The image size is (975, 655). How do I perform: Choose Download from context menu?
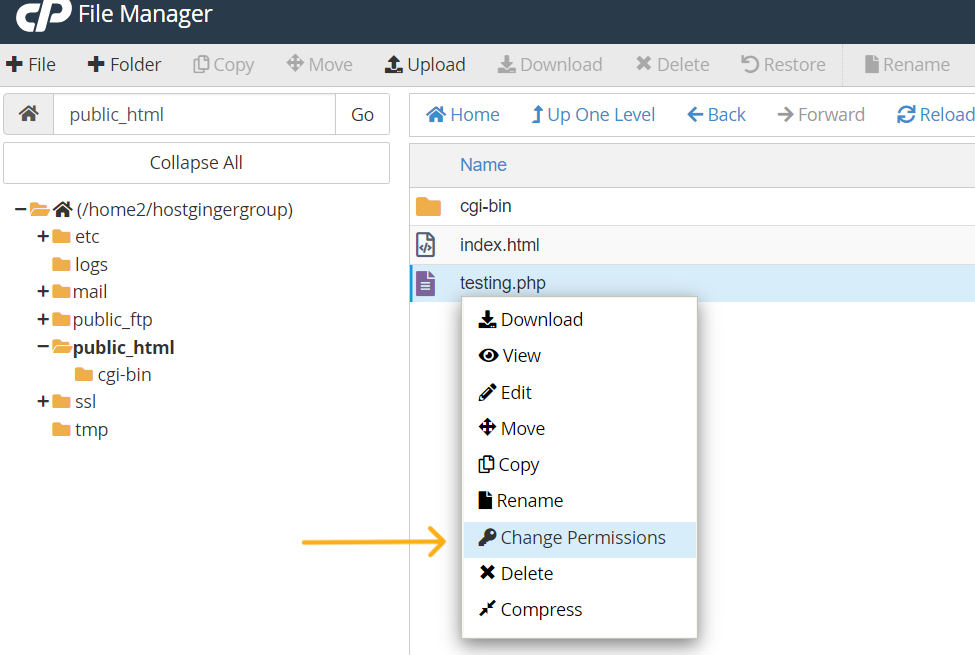point(580,320)
